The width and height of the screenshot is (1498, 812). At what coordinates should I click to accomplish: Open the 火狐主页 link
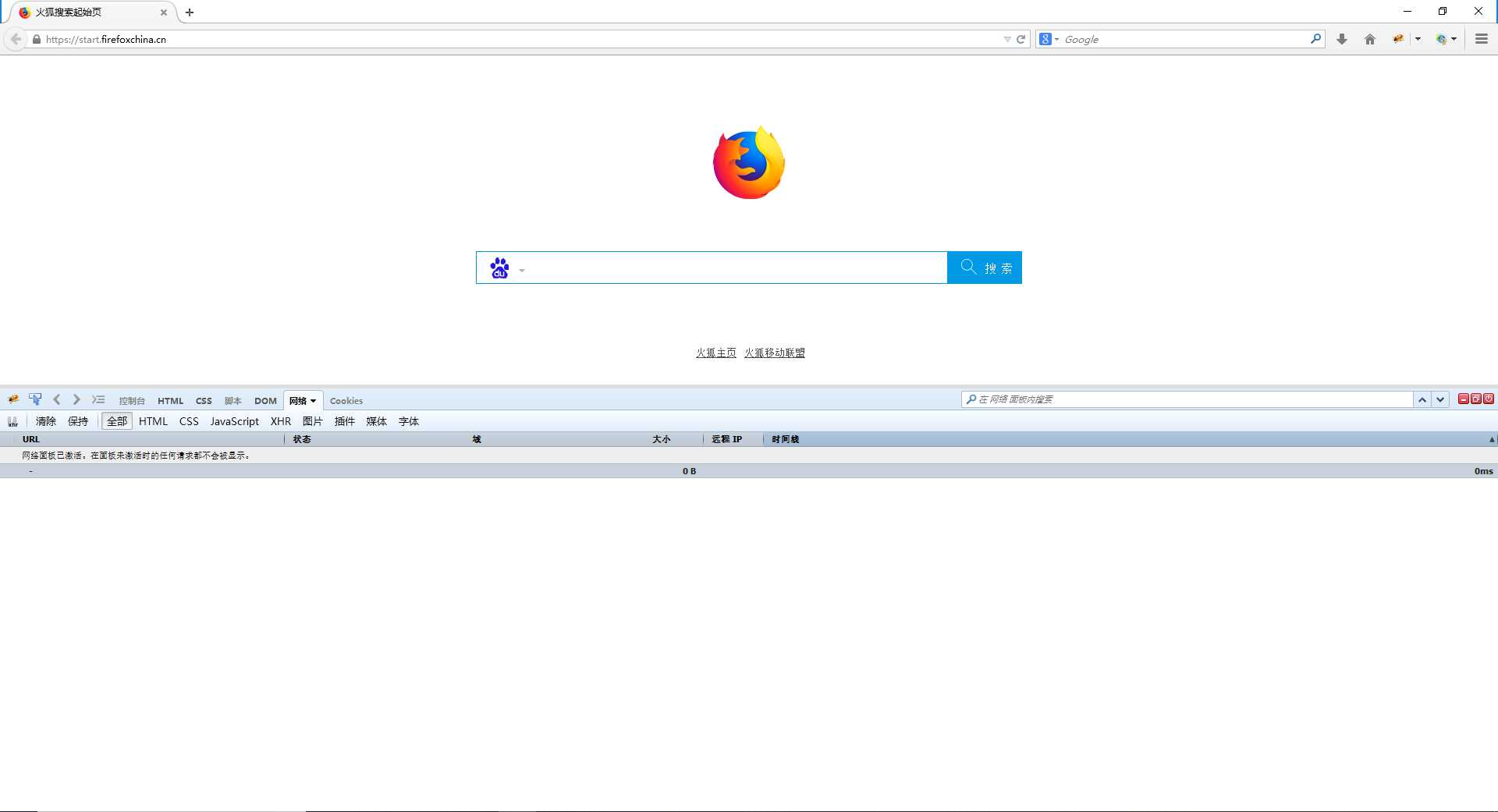click(716, 353)
